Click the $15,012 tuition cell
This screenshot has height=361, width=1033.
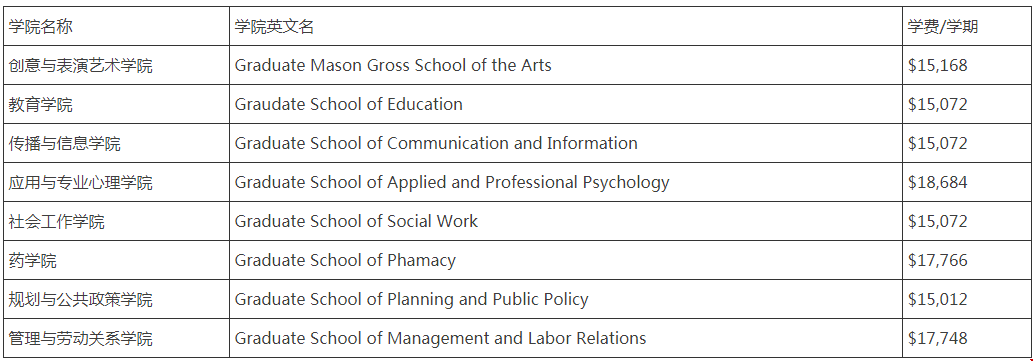966,299
